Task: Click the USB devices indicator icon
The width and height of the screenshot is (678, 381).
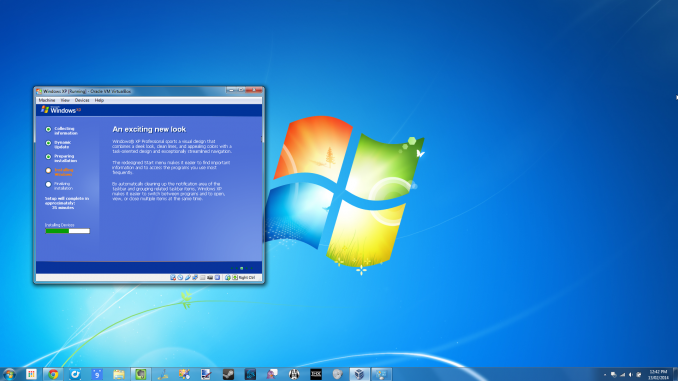Action: 188,278
